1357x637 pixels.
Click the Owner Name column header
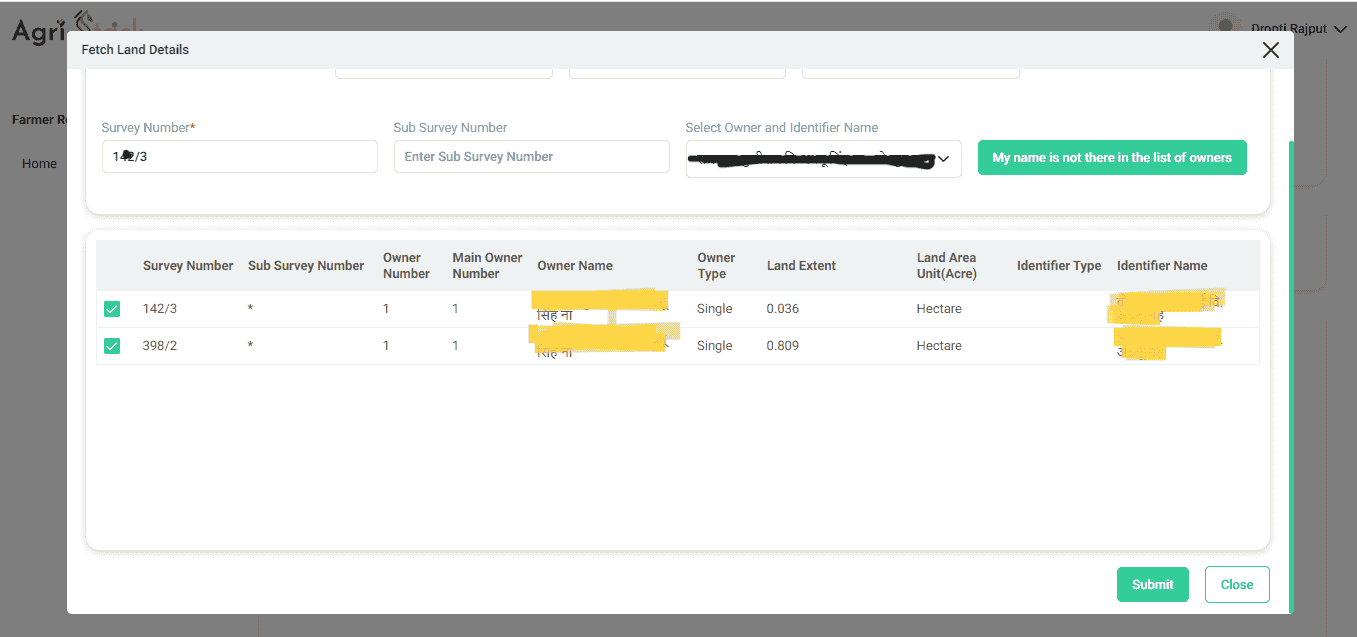point(575,266)
